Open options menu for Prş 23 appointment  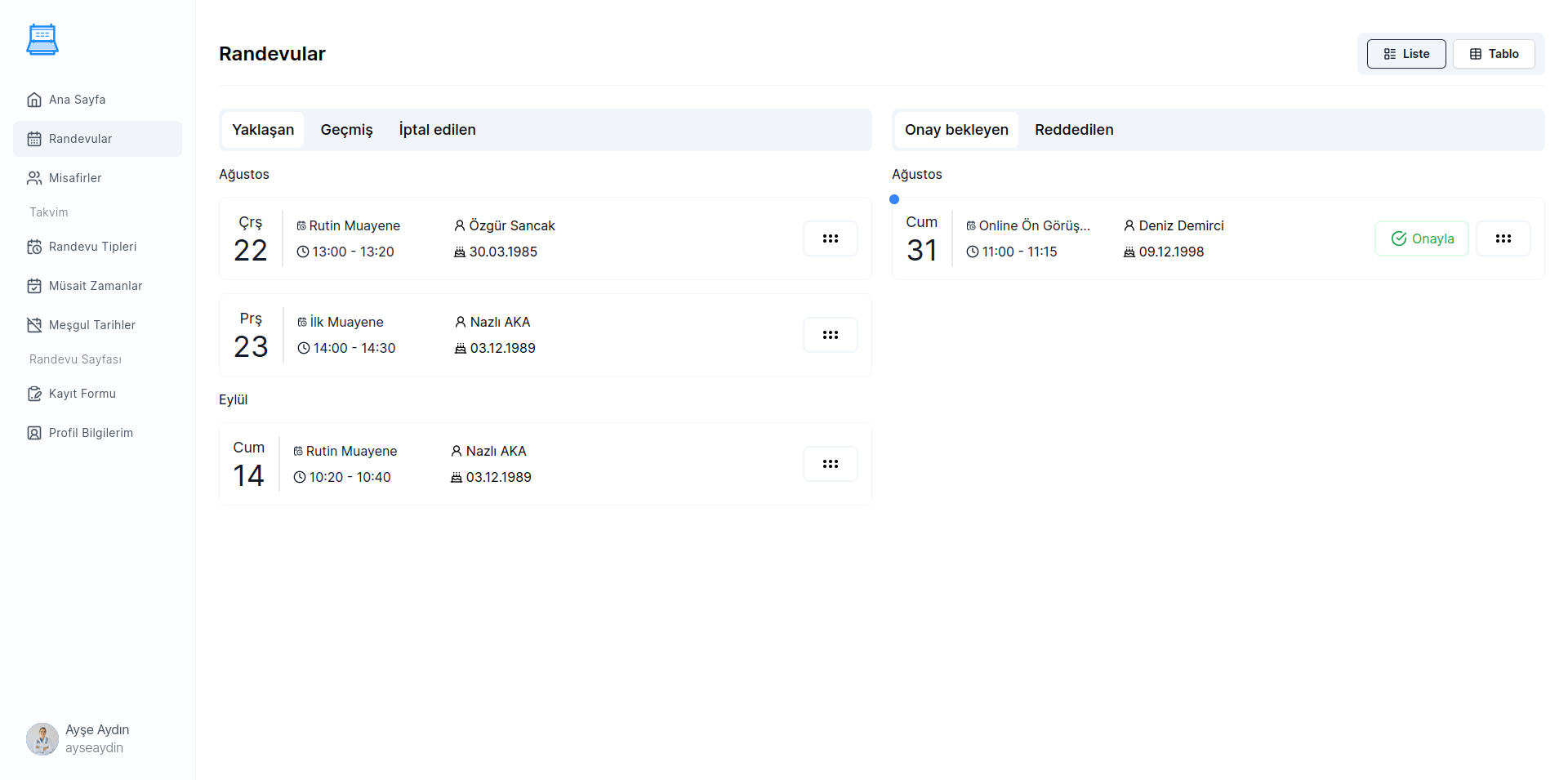click(830, 335)
